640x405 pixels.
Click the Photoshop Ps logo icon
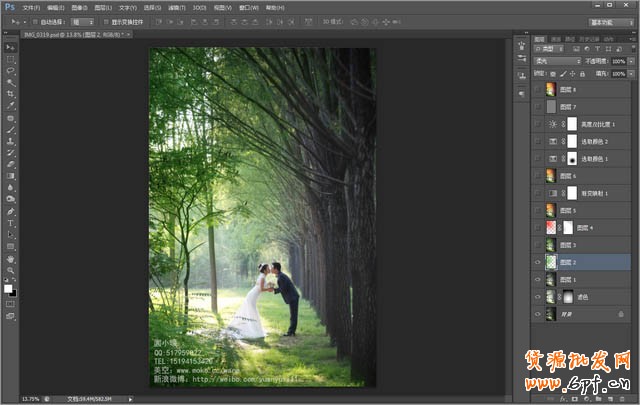pos(9,7)
